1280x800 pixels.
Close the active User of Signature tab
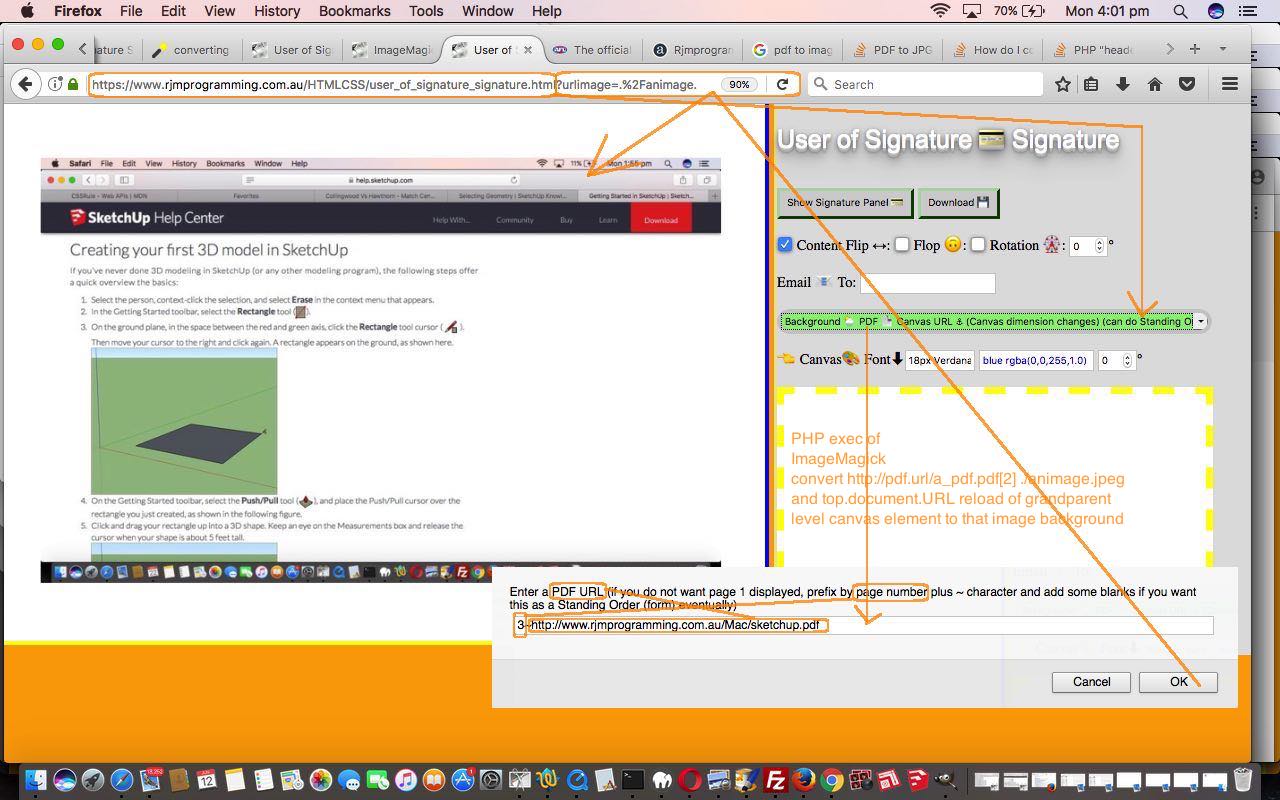[x=528, y=49]
